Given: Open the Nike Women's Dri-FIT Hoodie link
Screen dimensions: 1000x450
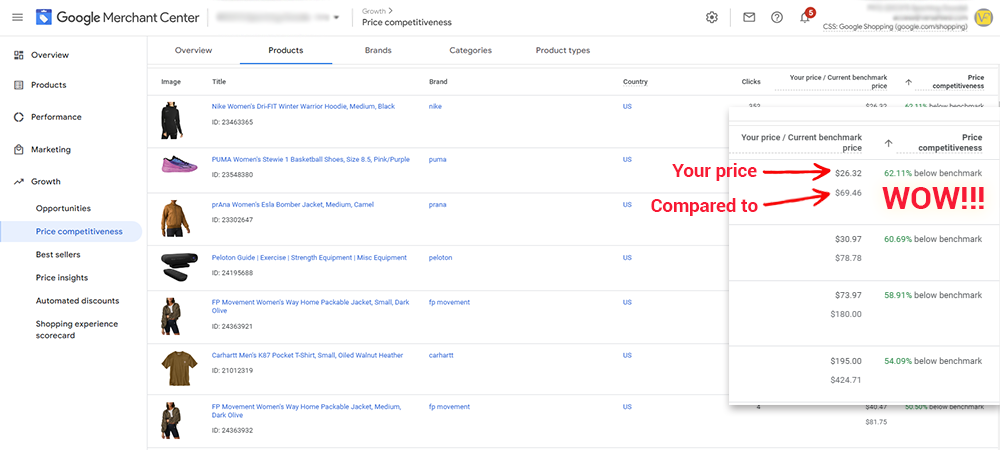Looking at the screenshot, I should point(304,106).
